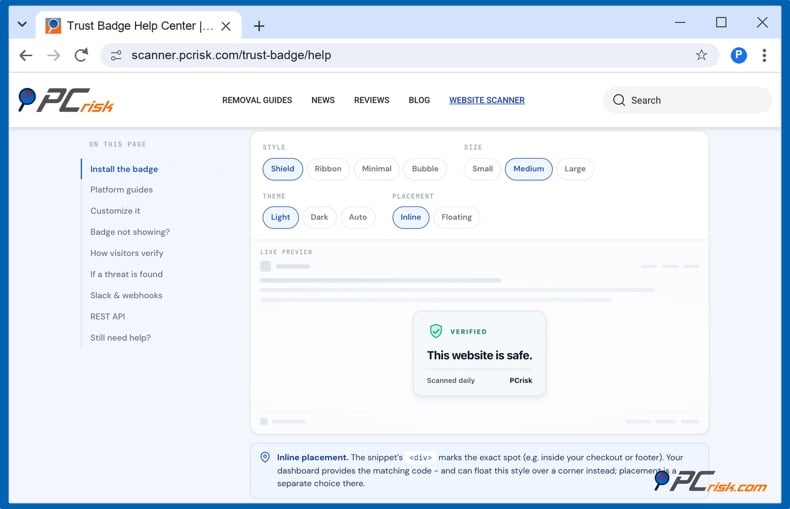Click the PCrisk text on badge

pyautogui.click(x=520, y=380)
